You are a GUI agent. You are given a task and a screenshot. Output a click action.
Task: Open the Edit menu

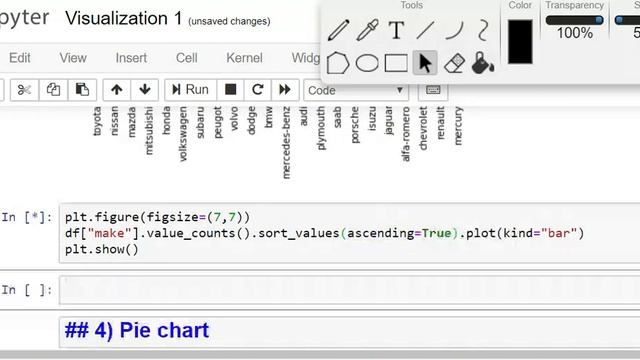tap(20, 58)
